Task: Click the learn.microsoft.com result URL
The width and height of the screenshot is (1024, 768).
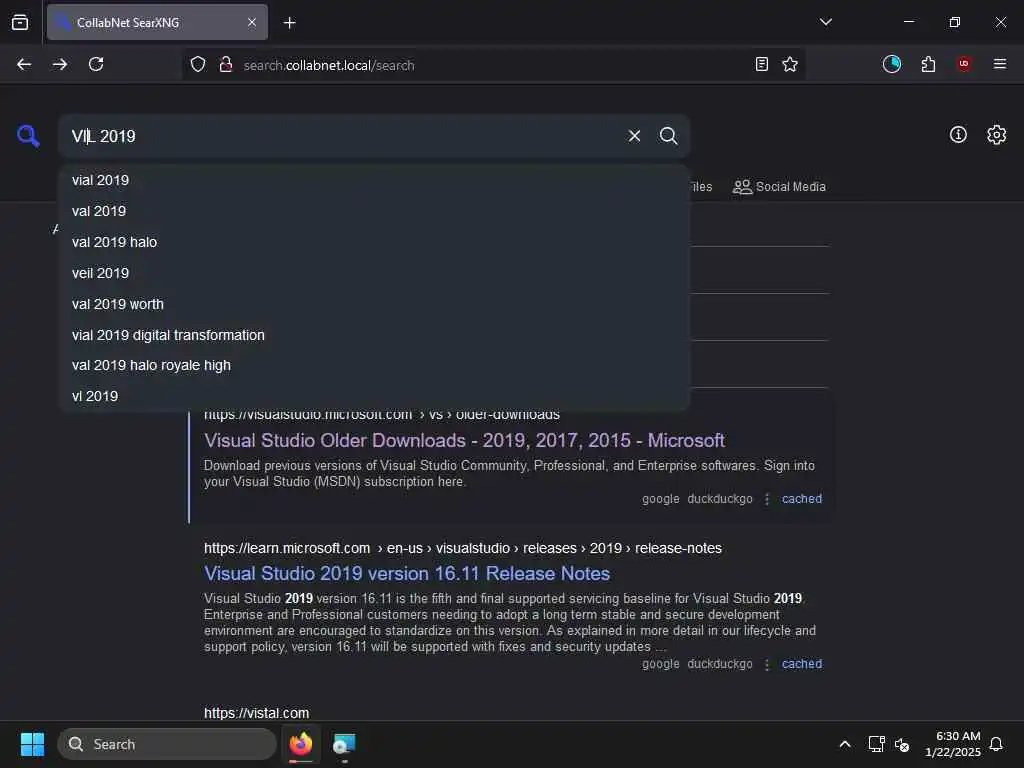Action: (x=462, y=549)
